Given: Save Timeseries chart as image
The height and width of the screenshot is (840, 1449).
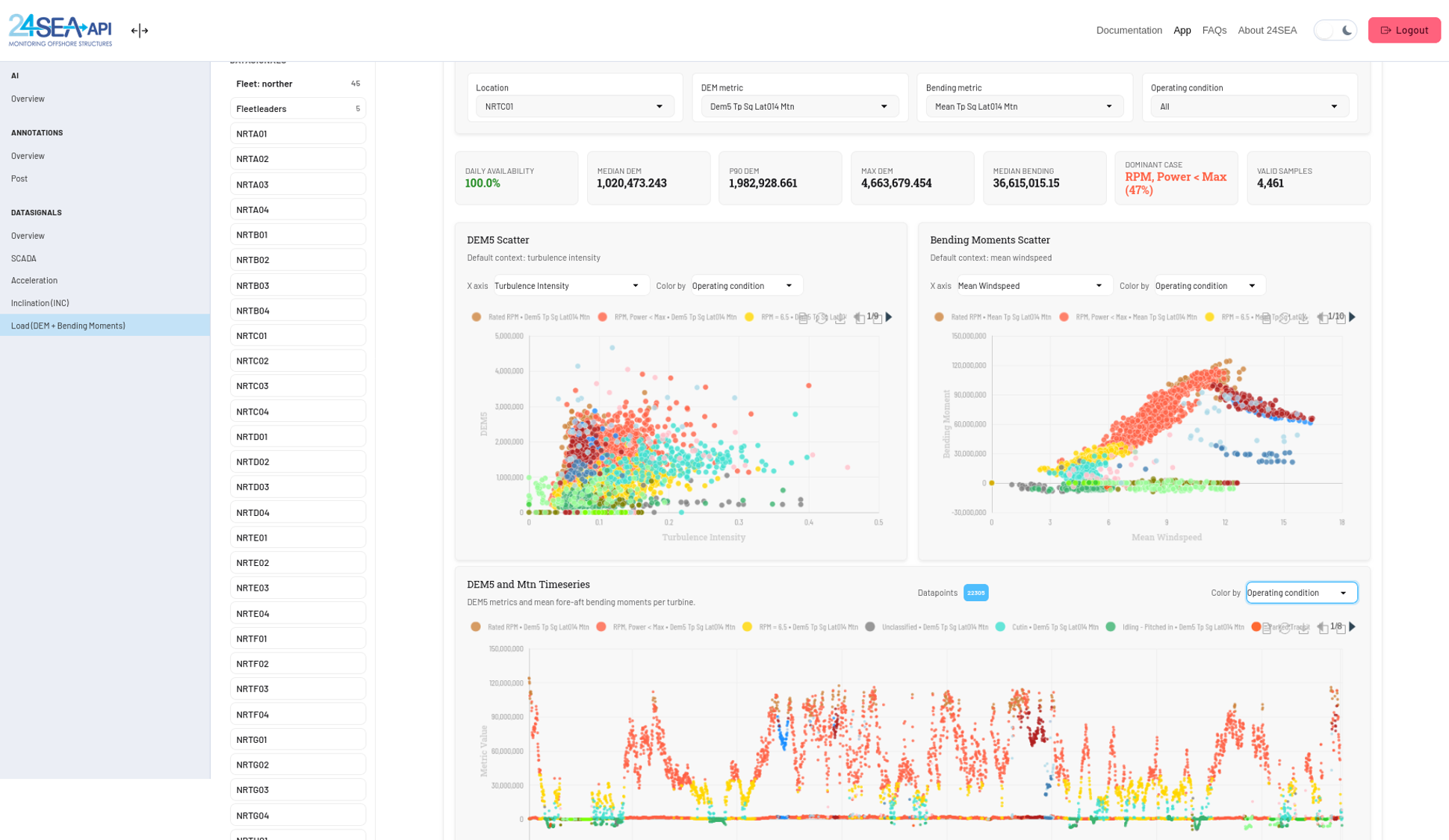Looking at the screenshot, I should point(1303,629).
